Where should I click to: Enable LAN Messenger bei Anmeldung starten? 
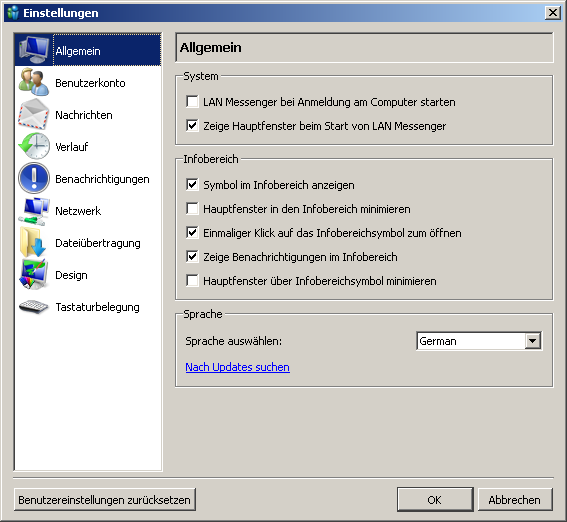click(192, 102)
